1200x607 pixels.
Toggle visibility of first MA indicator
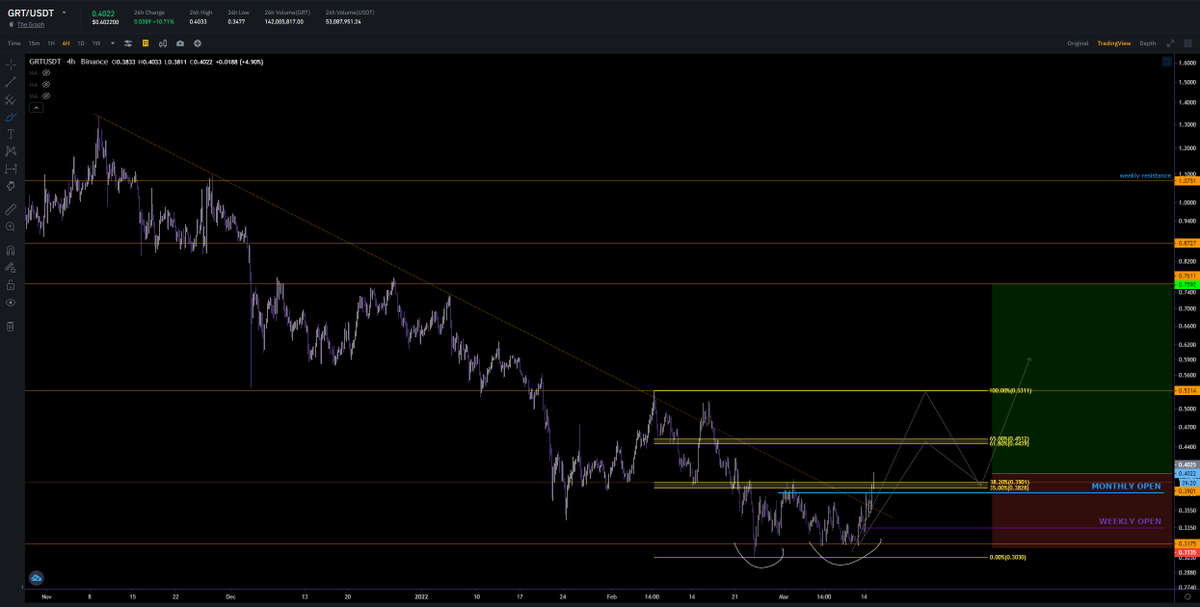(x=46, y=73)
